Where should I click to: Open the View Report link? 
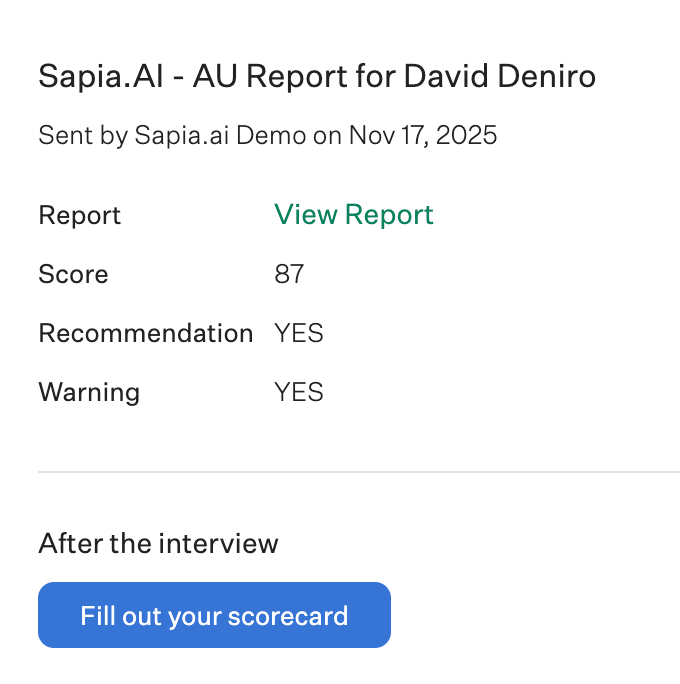[353, 215]
